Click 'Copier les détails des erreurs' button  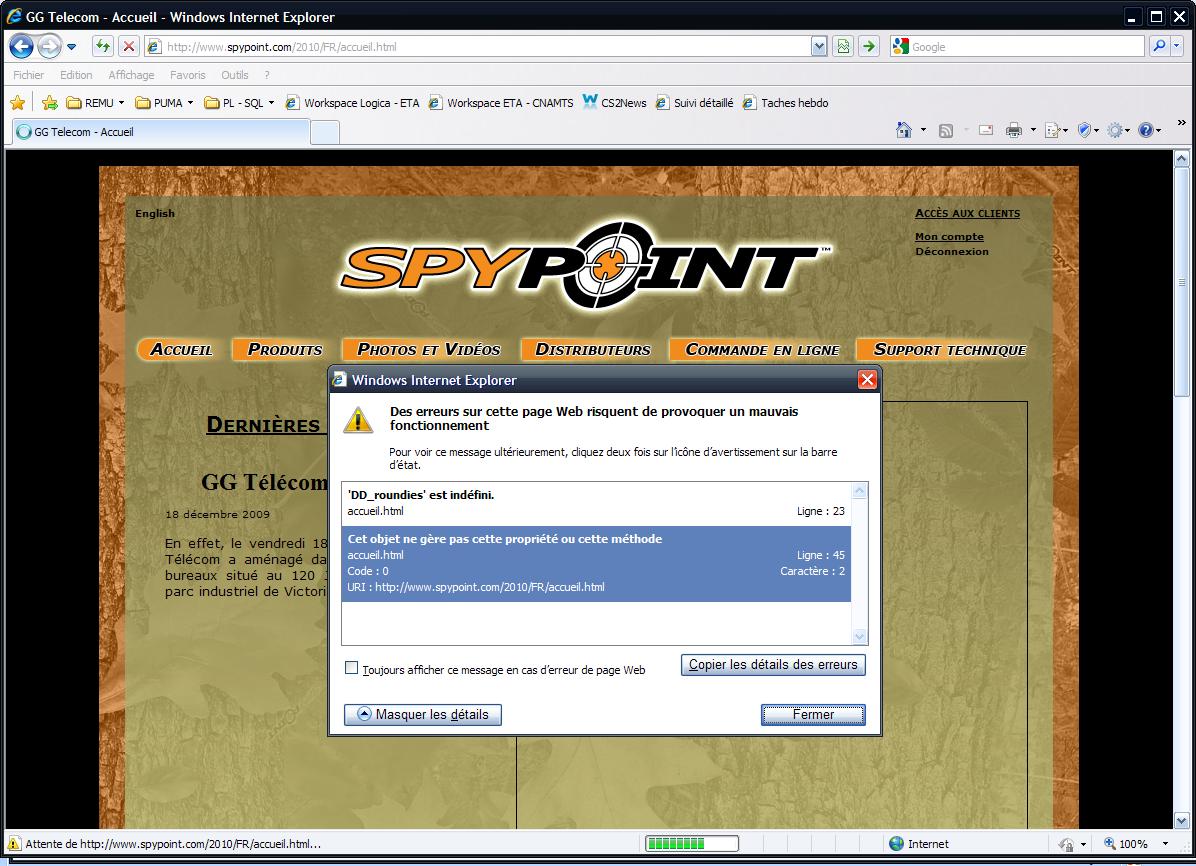[773, 665]
